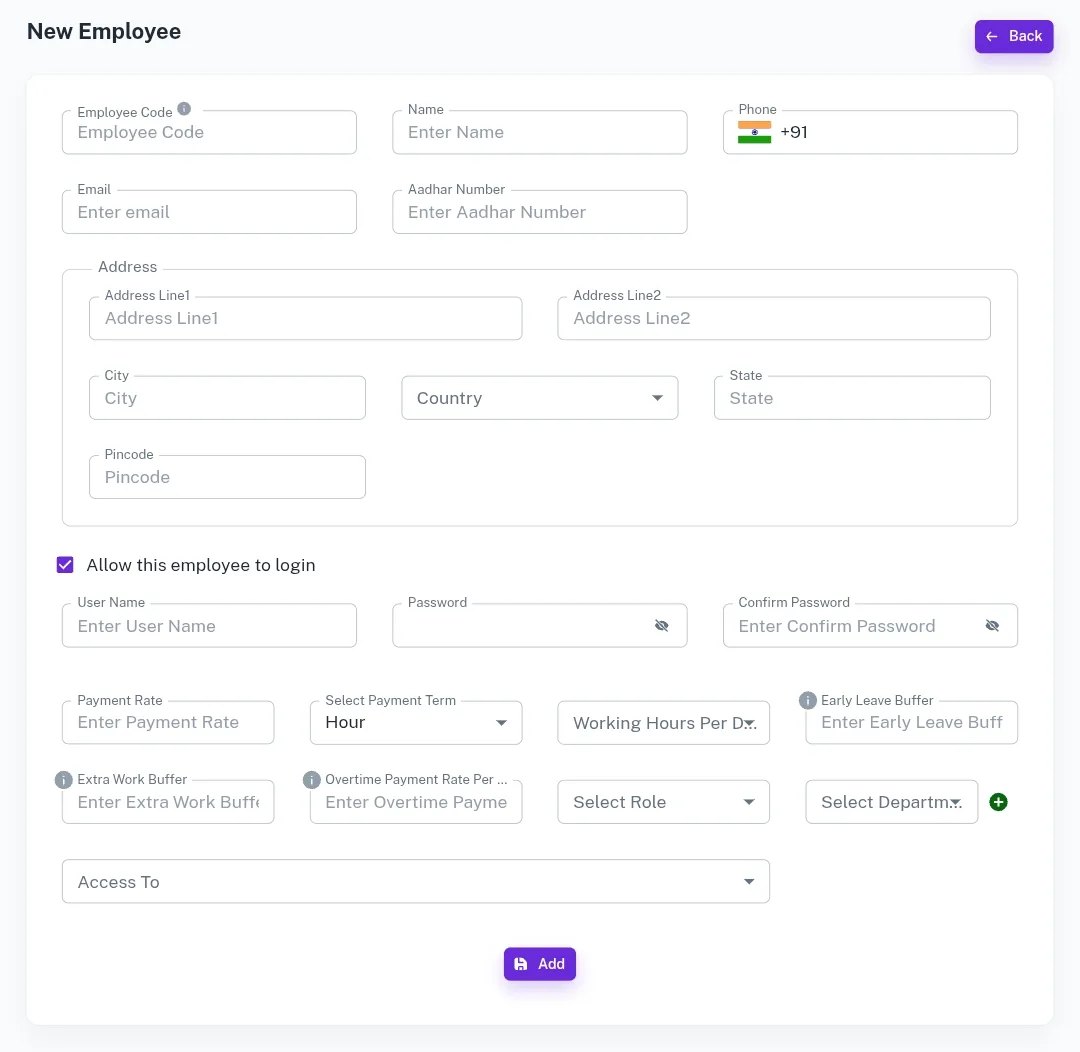Focus the Enter Payment Rate field

(x=168, y=723)
